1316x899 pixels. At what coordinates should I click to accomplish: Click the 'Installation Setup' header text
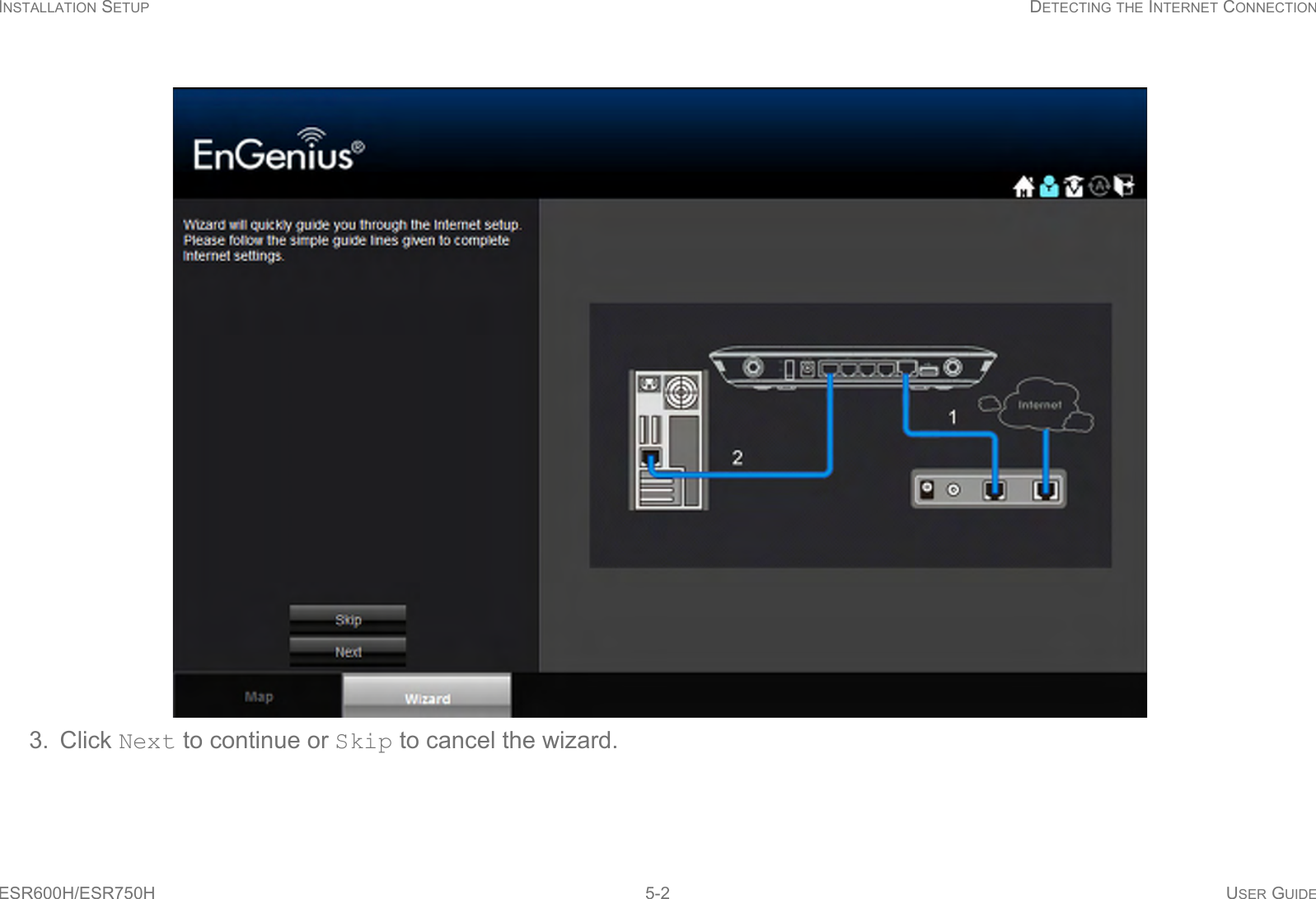75,7
